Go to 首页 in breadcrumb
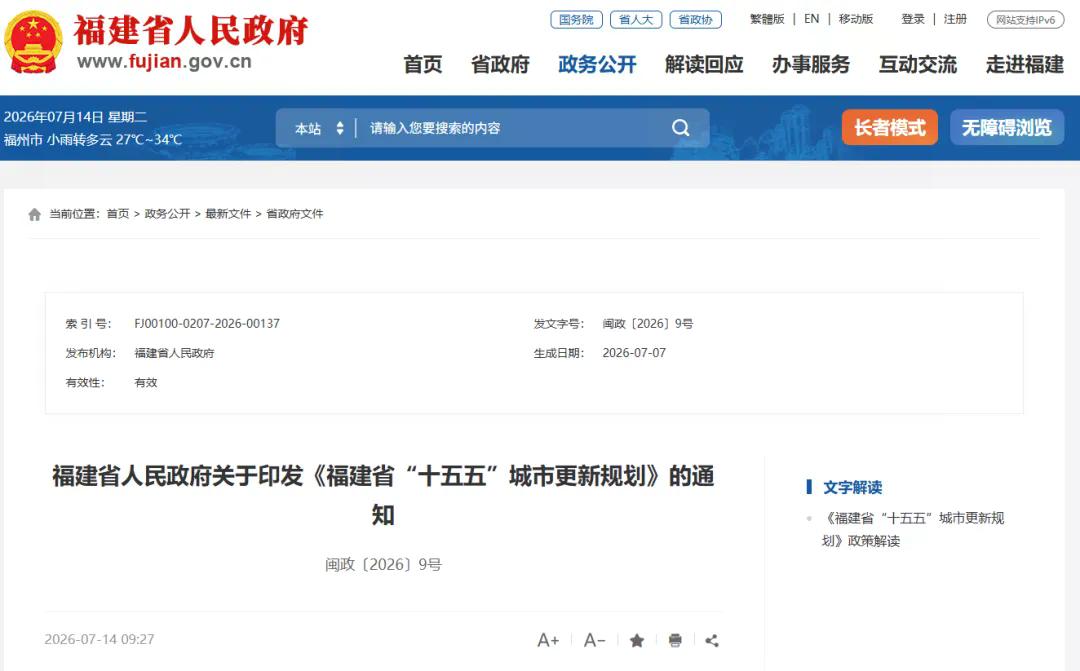 pos(118,214)
